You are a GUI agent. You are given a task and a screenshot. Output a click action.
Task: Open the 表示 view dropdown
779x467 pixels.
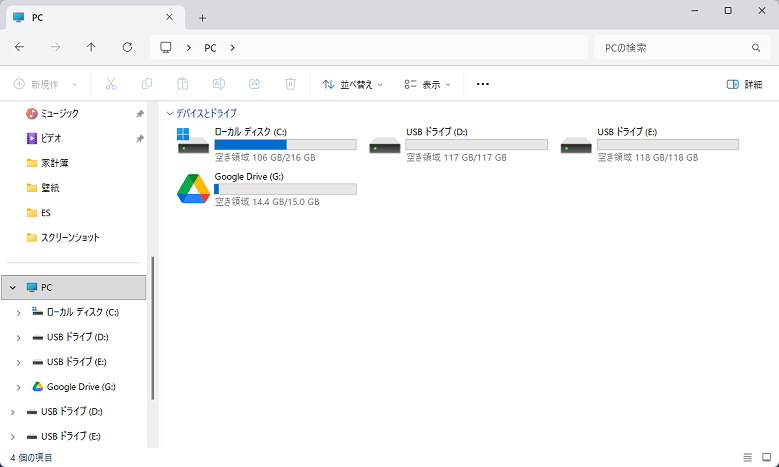coord(427,84)
